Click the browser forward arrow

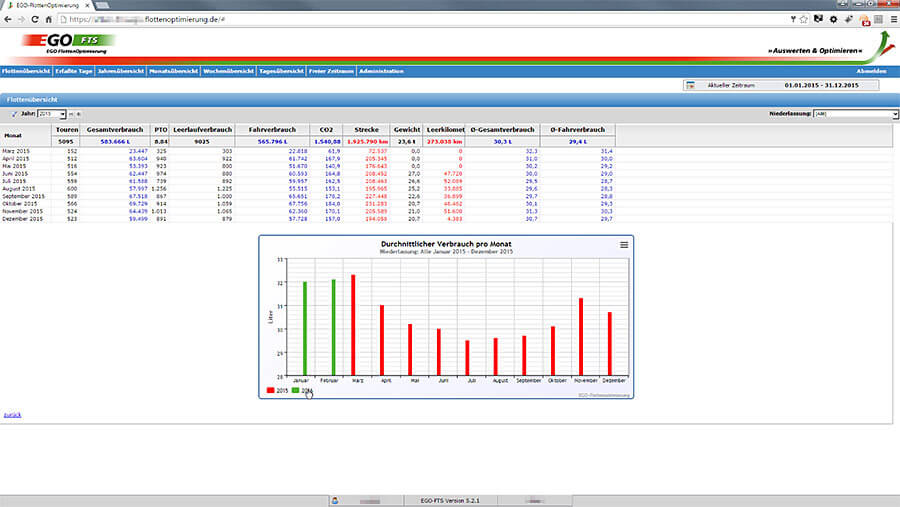21,20
